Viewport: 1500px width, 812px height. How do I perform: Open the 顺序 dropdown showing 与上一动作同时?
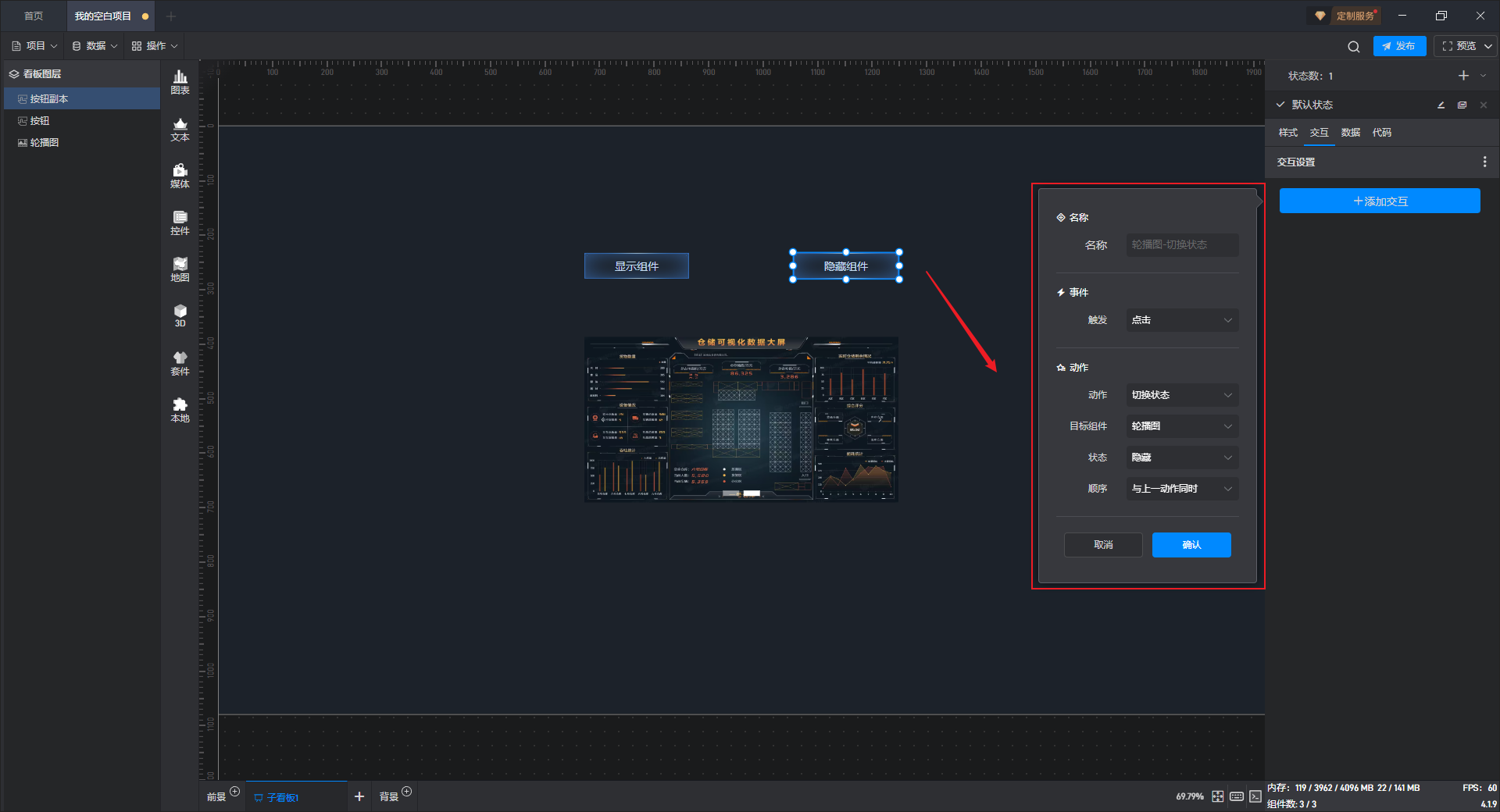(x=1181, y=489)
